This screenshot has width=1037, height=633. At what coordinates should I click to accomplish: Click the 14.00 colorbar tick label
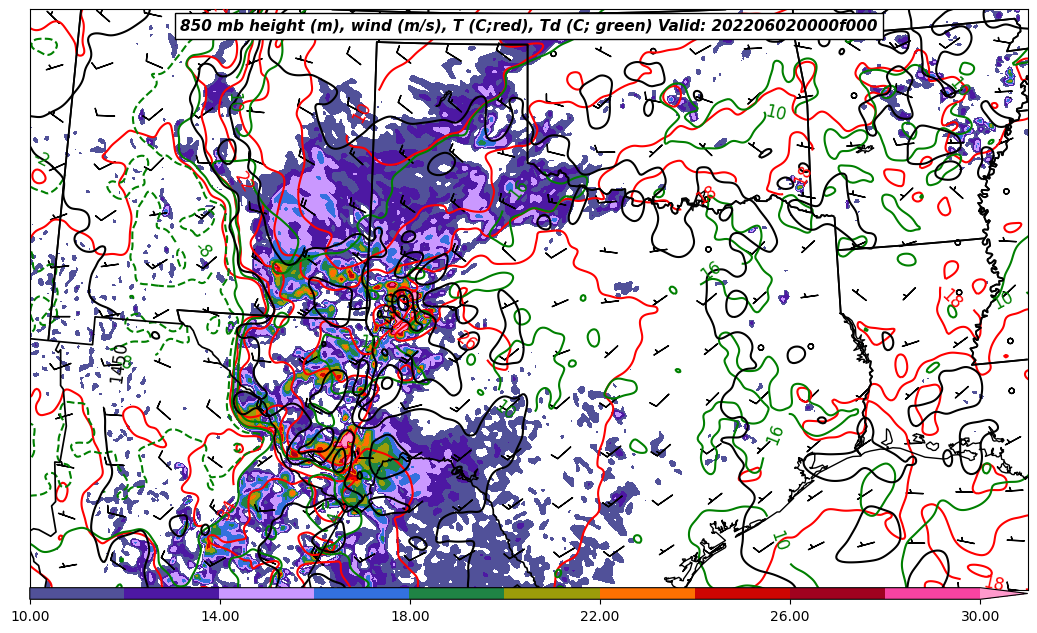point(220,616)
